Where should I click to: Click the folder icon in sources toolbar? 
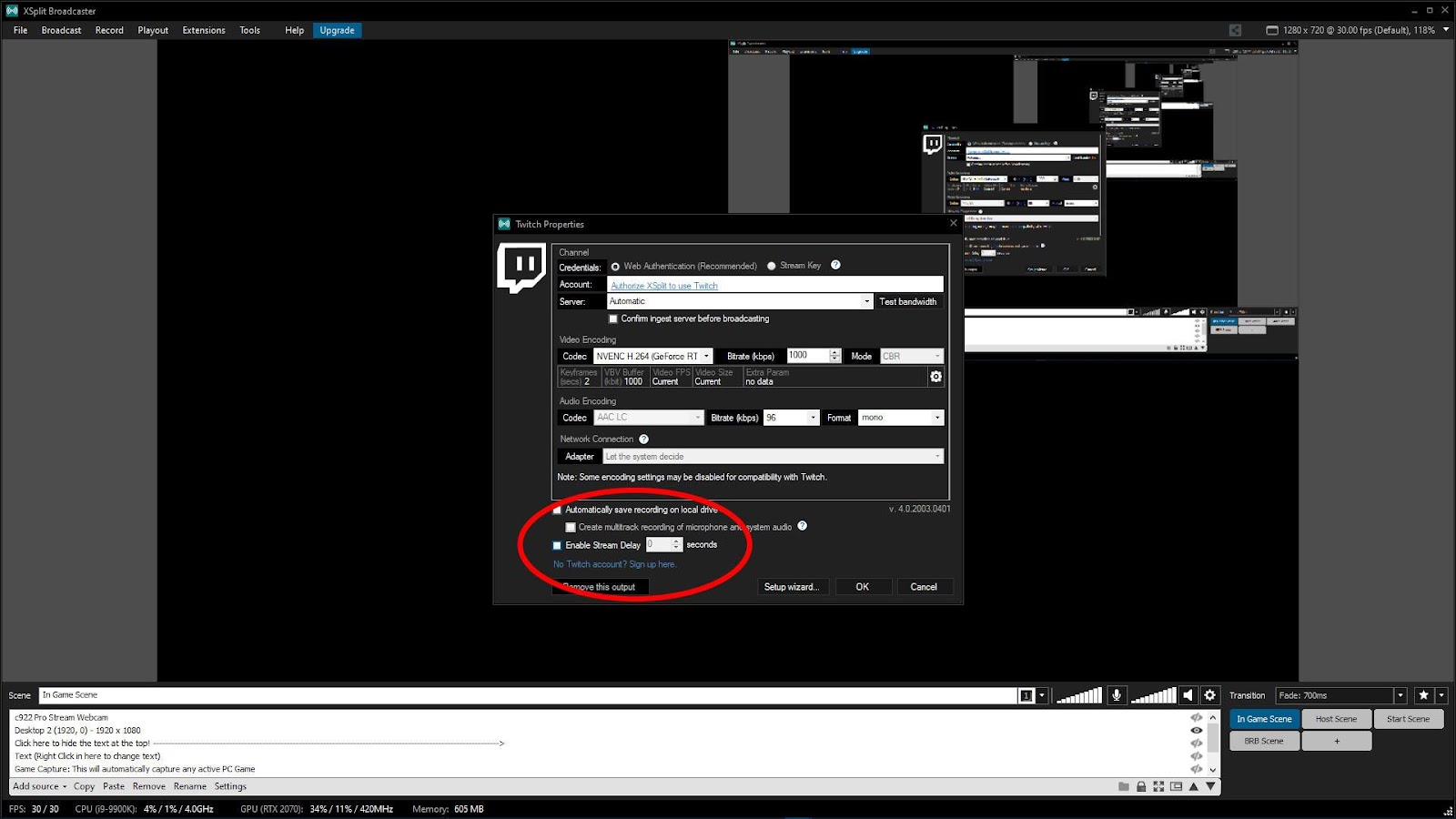[1124, 786]
